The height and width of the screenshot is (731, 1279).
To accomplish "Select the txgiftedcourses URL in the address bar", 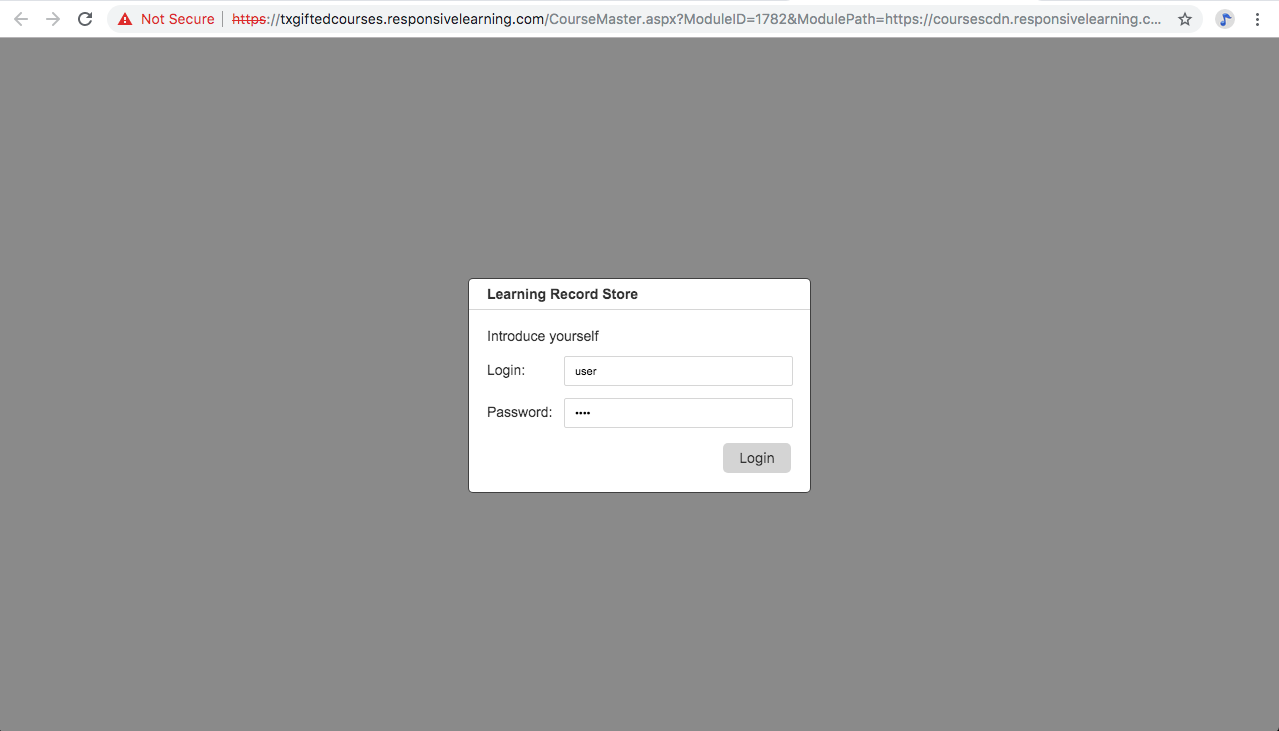I will (x=696, y=19).
